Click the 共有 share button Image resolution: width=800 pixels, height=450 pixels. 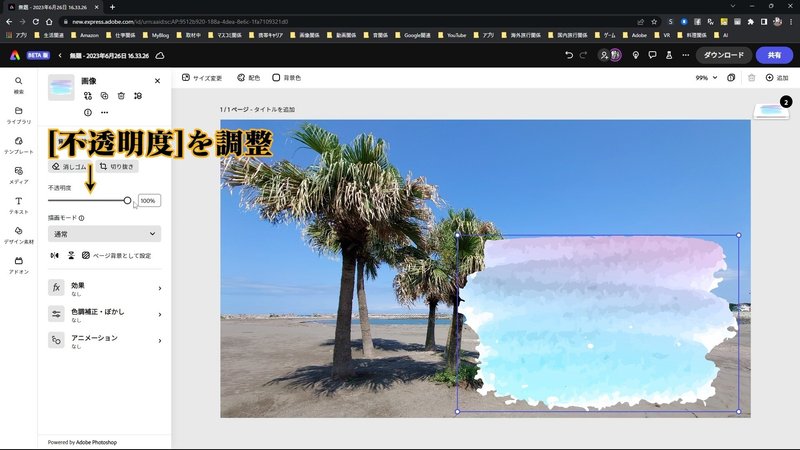click(774, 55)
